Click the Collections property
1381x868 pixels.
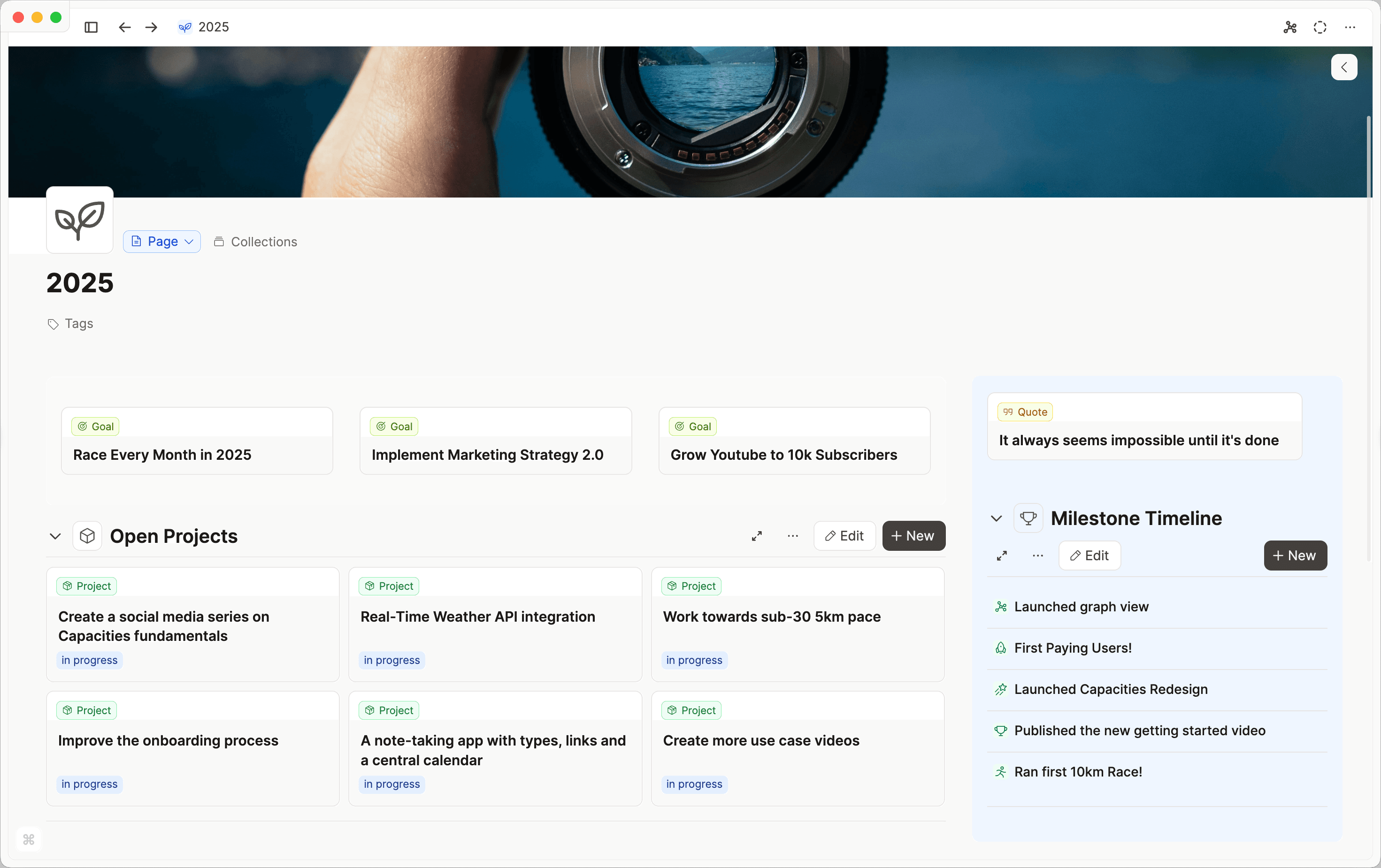(256, 241)
